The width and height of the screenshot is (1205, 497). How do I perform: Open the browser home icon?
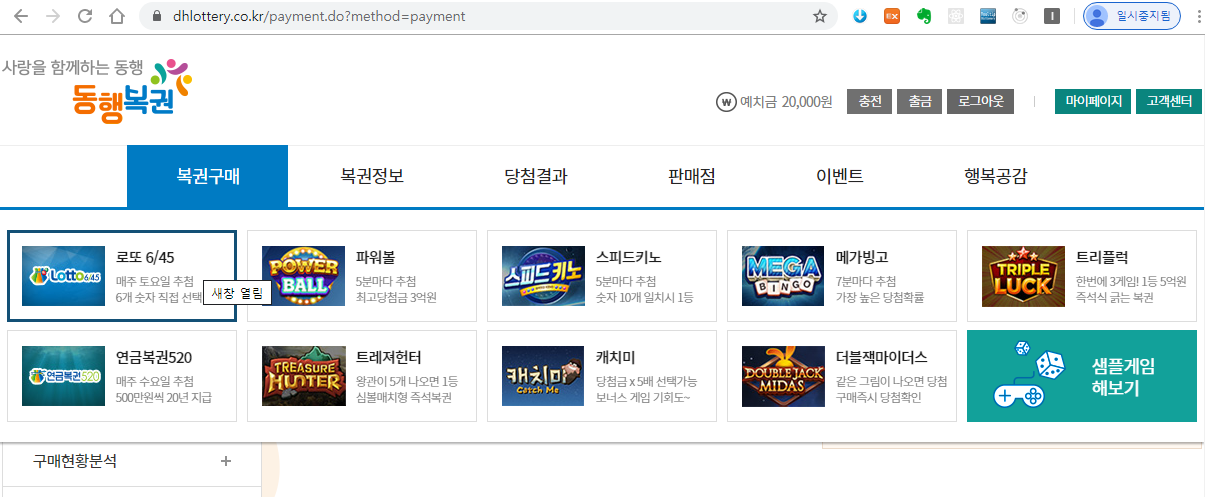[117, 16]
